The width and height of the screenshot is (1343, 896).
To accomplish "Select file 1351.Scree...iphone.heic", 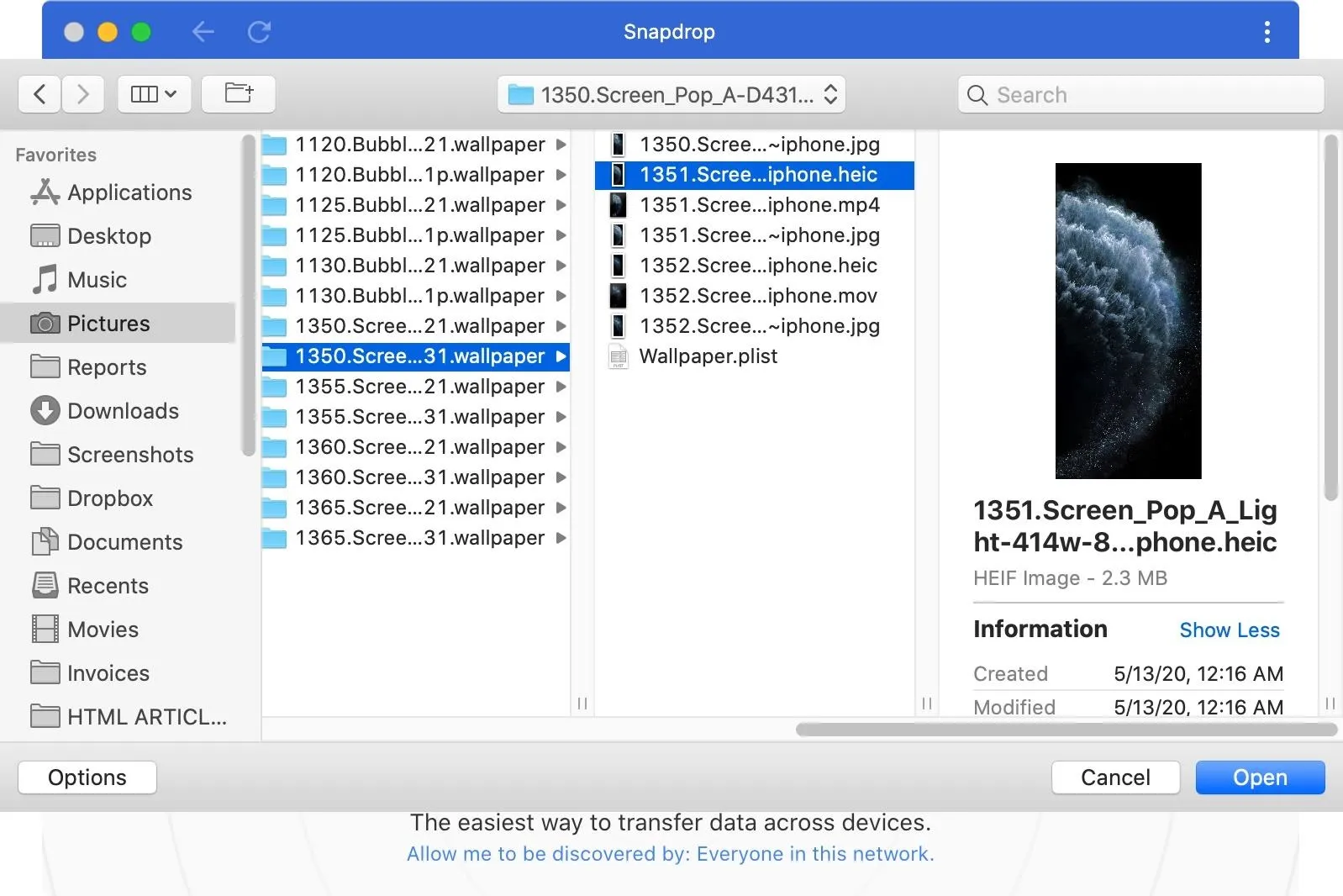I will point(755,175).
